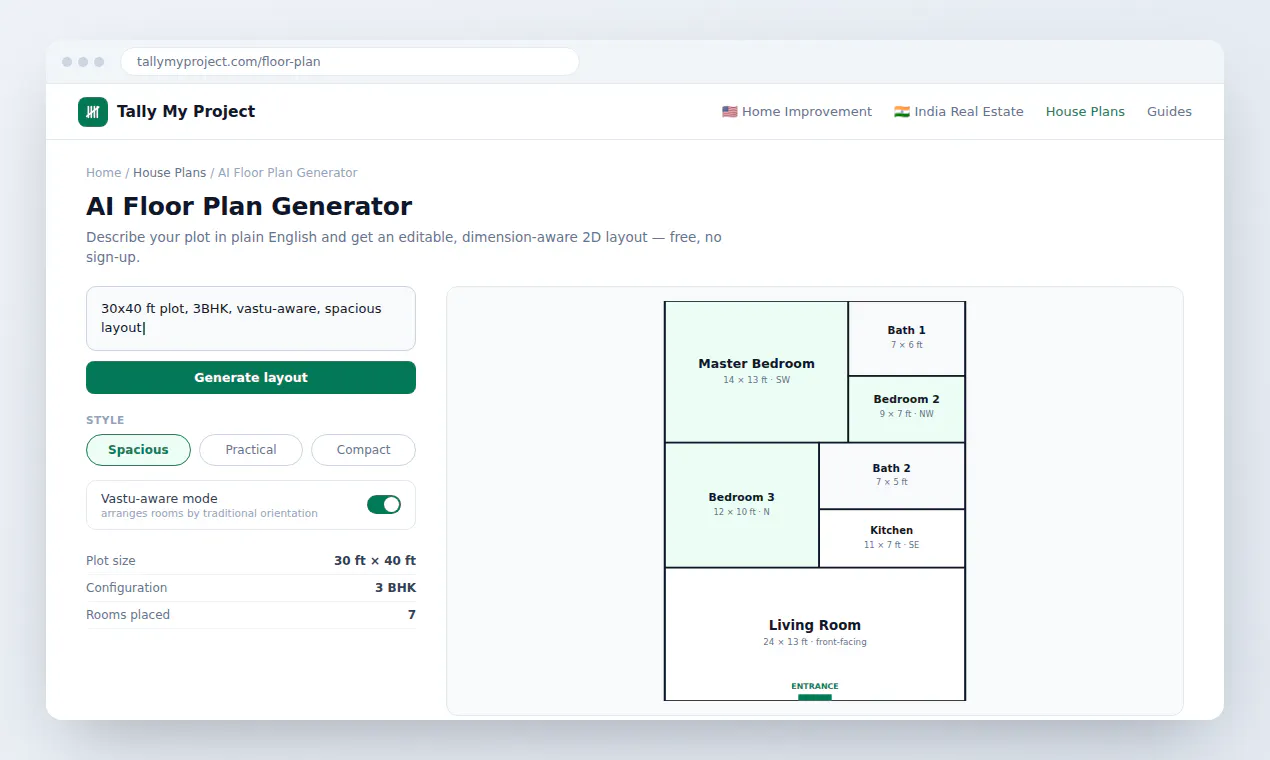The height and width of the screenshot is (760, 1270).
Task: Select the Living Room in plan
Action: coord(815,634)
